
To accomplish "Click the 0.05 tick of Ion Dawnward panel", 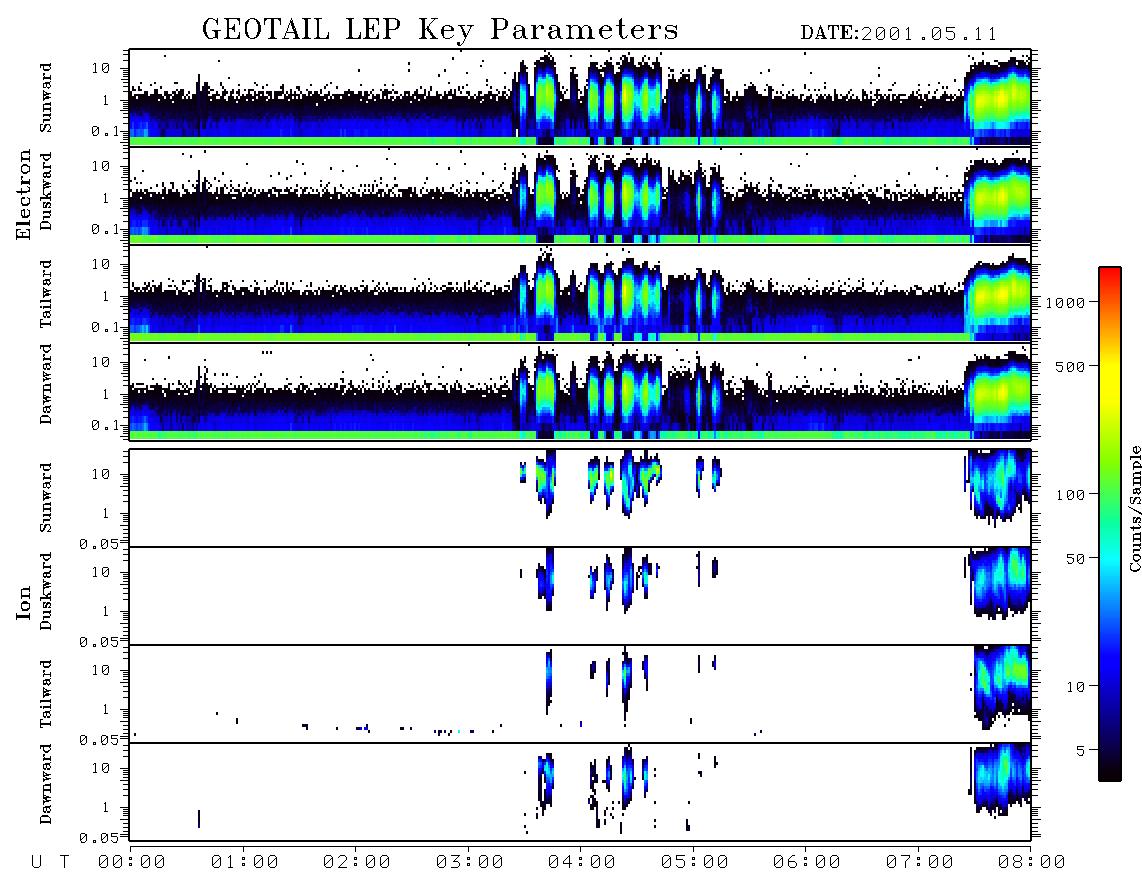I will [x=99, y=838].
